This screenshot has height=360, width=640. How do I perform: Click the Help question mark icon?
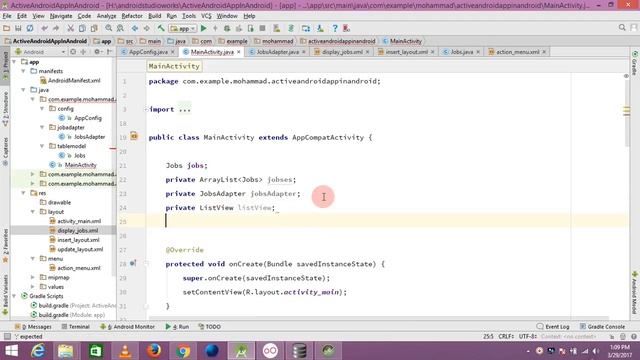click(335, 28)
